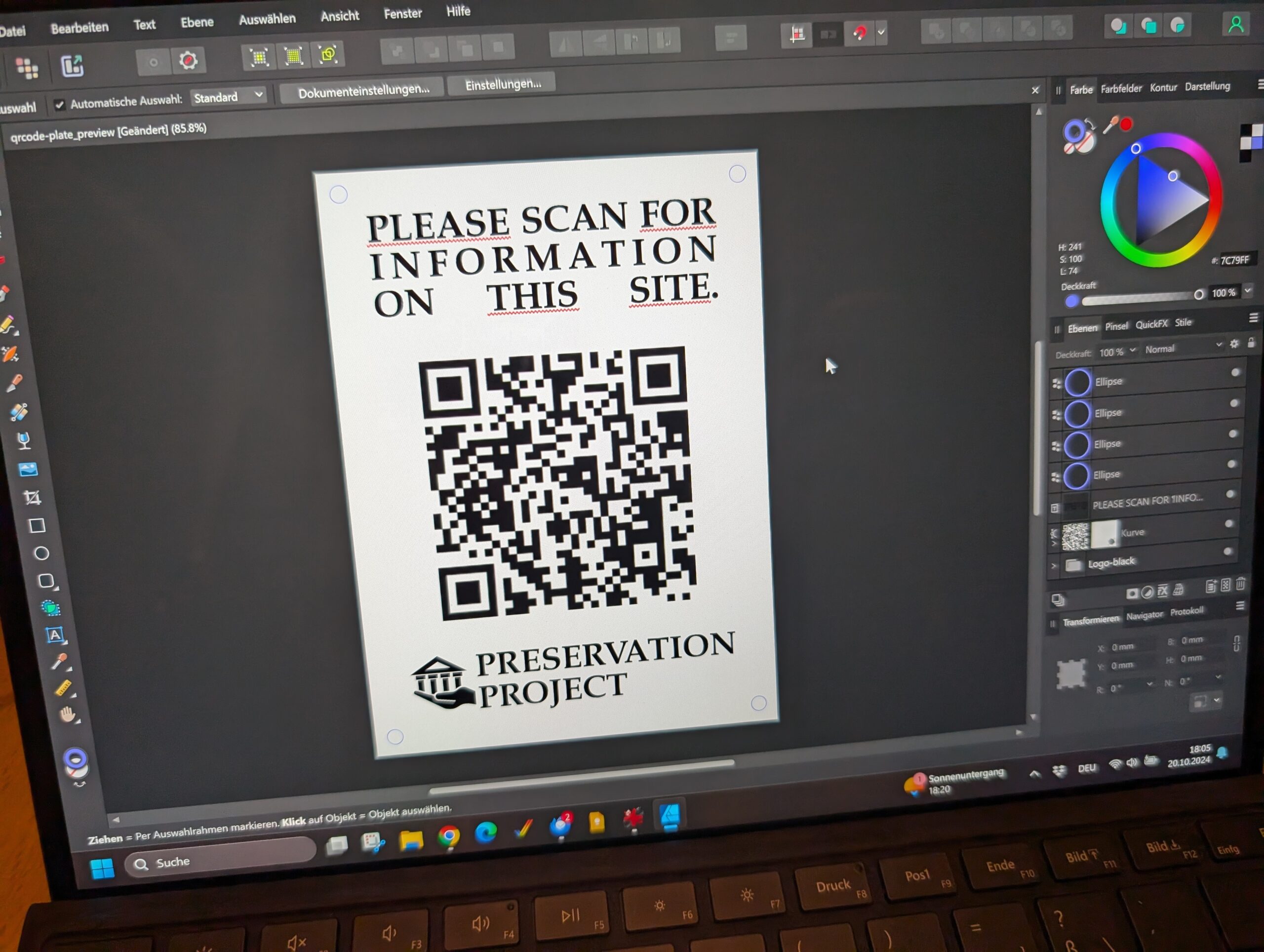Switch to the Farbfelder tab

[x=1121, y=88]
